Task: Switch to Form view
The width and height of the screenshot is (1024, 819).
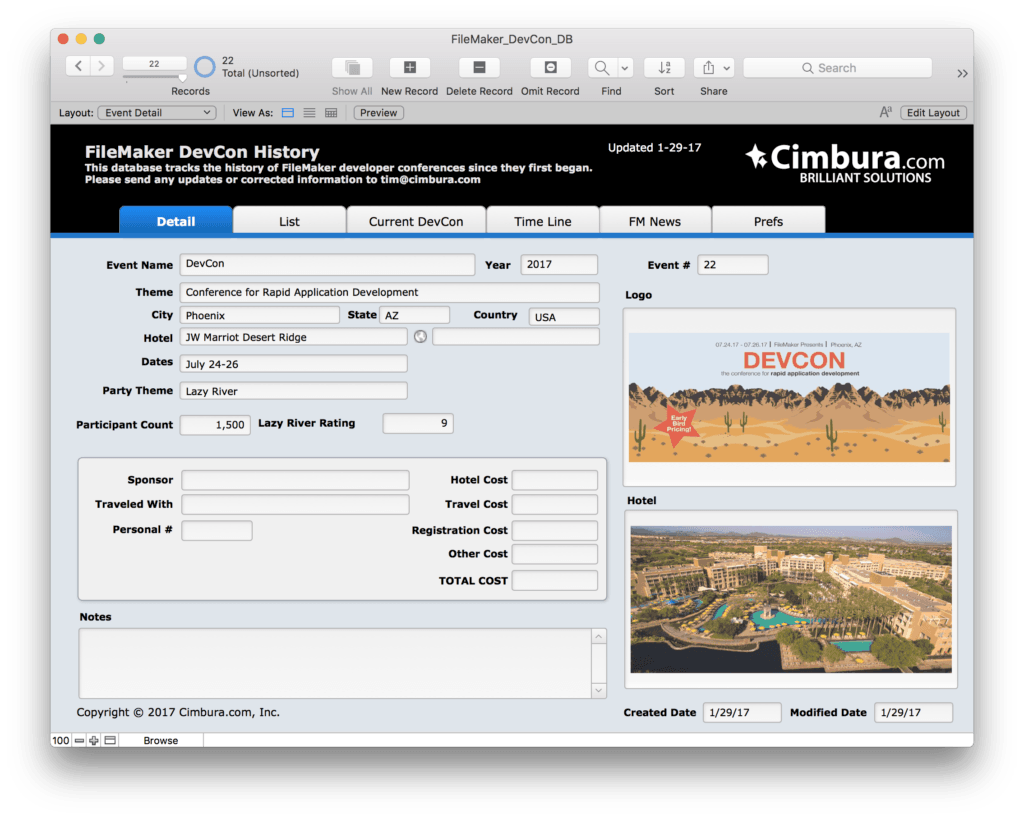Action: [288, 113]
